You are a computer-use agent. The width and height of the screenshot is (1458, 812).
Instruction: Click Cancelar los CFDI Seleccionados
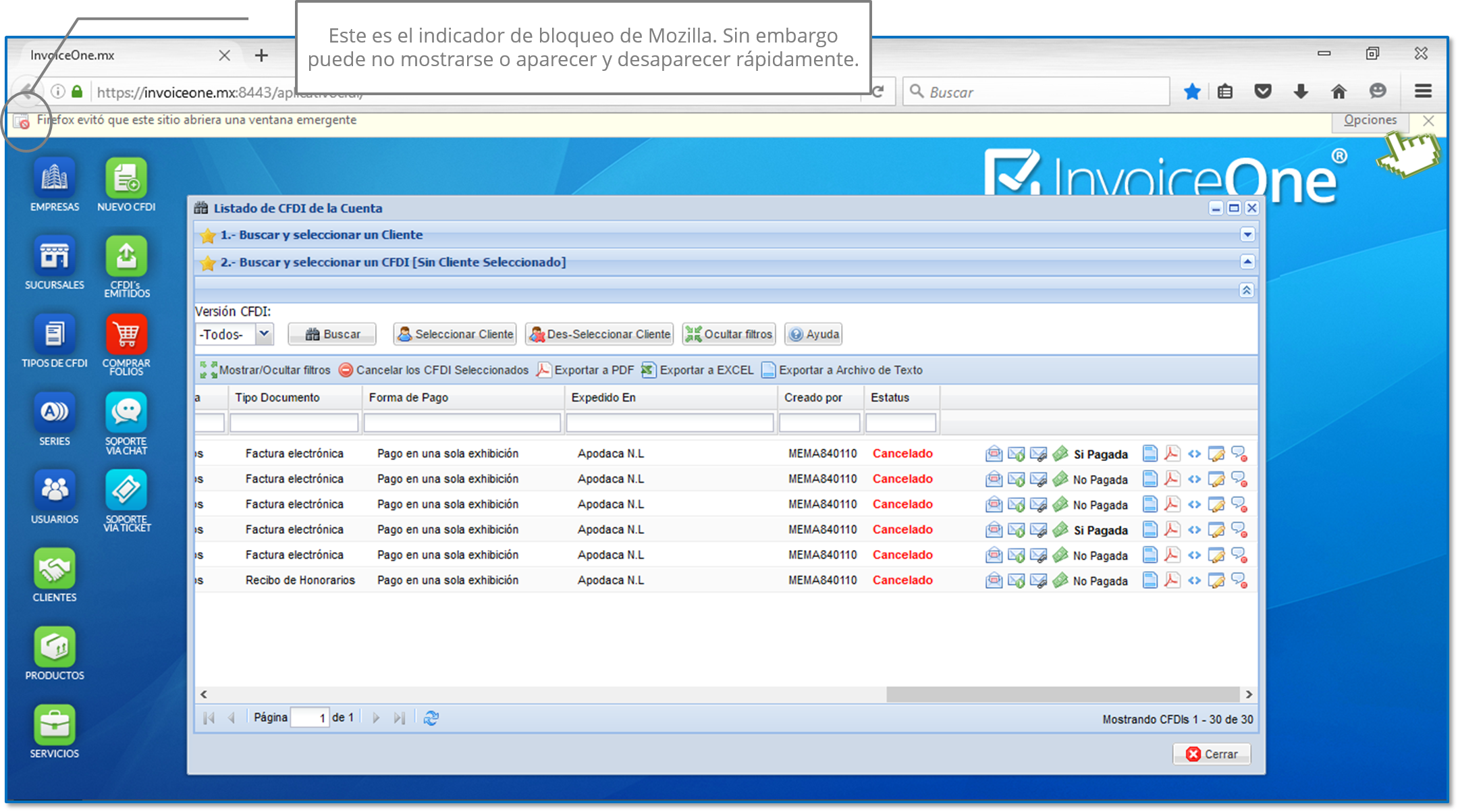(x=433, y=370)
